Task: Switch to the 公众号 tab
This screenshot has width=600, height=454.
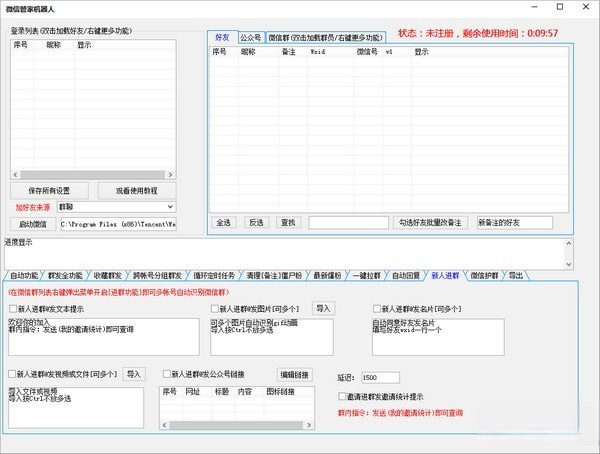Action: pos(251,38)
